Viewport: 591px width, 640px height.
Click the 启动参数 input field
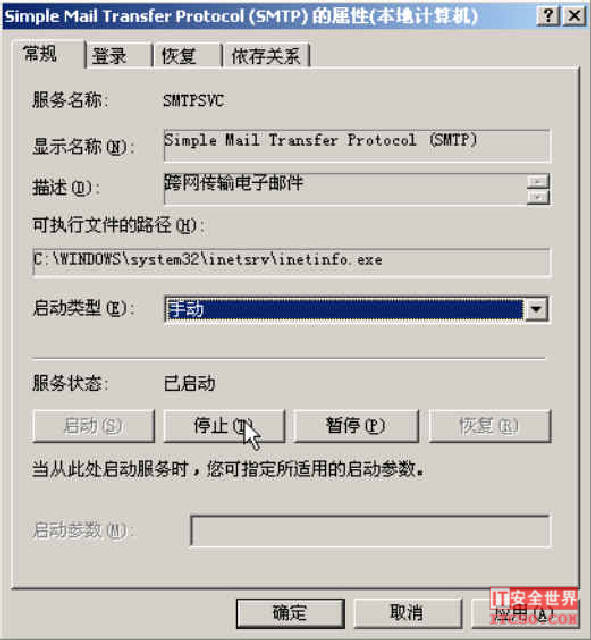pyautogui.click(x=371, y=531)
